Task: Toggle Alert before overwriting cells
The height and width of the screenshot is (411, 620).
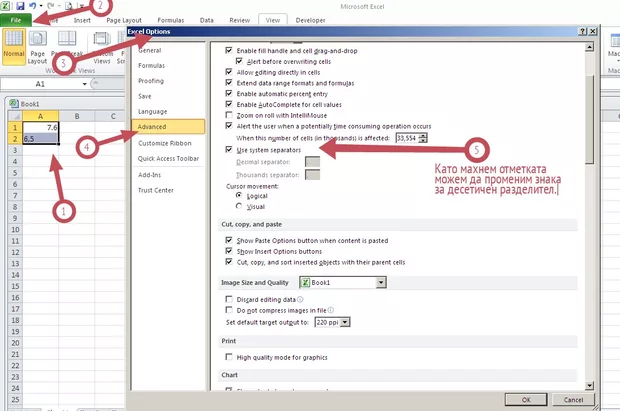Action: click(x=239, y=61)
